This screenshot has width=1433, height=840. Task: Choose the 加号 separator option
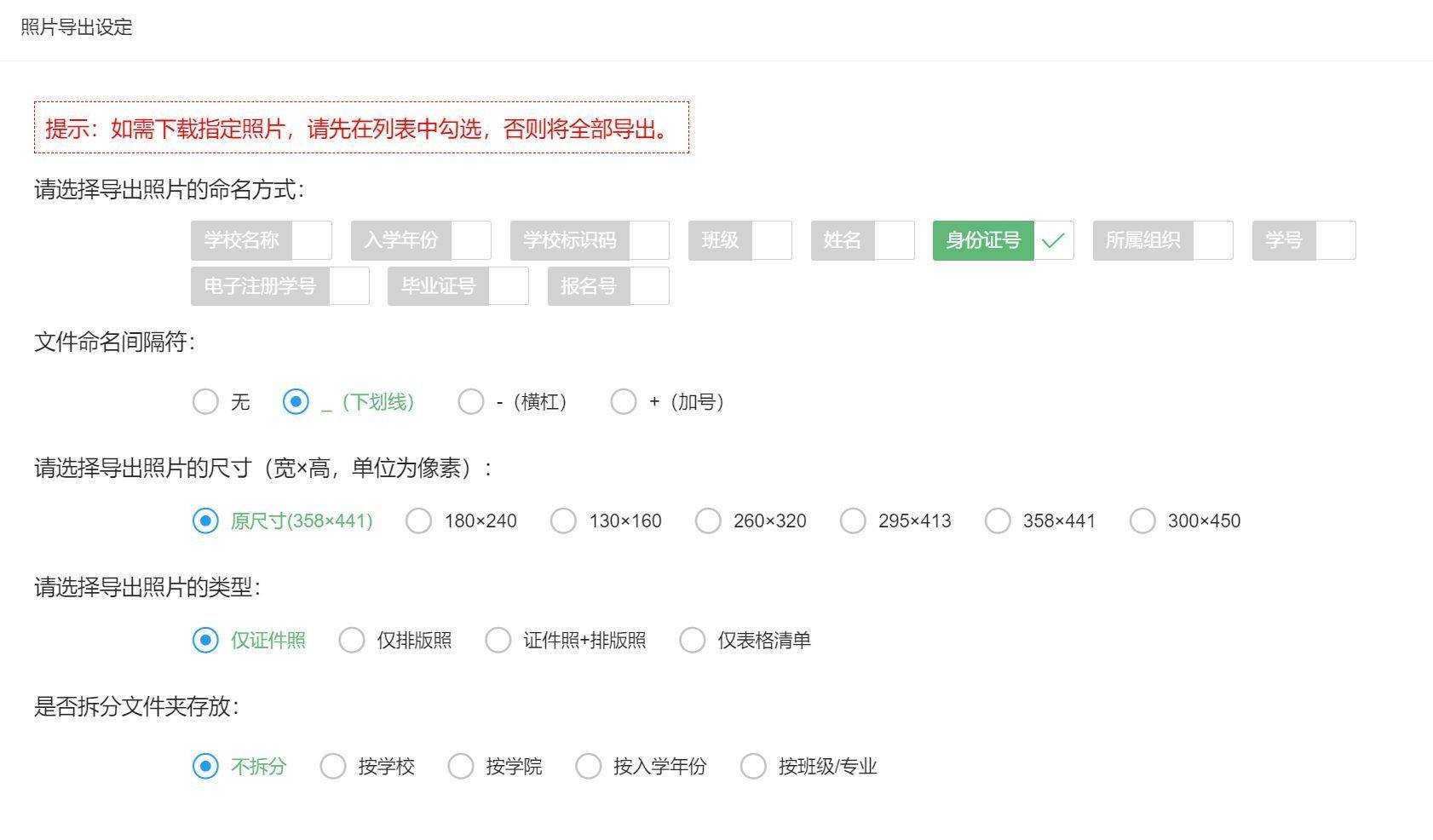624,401
